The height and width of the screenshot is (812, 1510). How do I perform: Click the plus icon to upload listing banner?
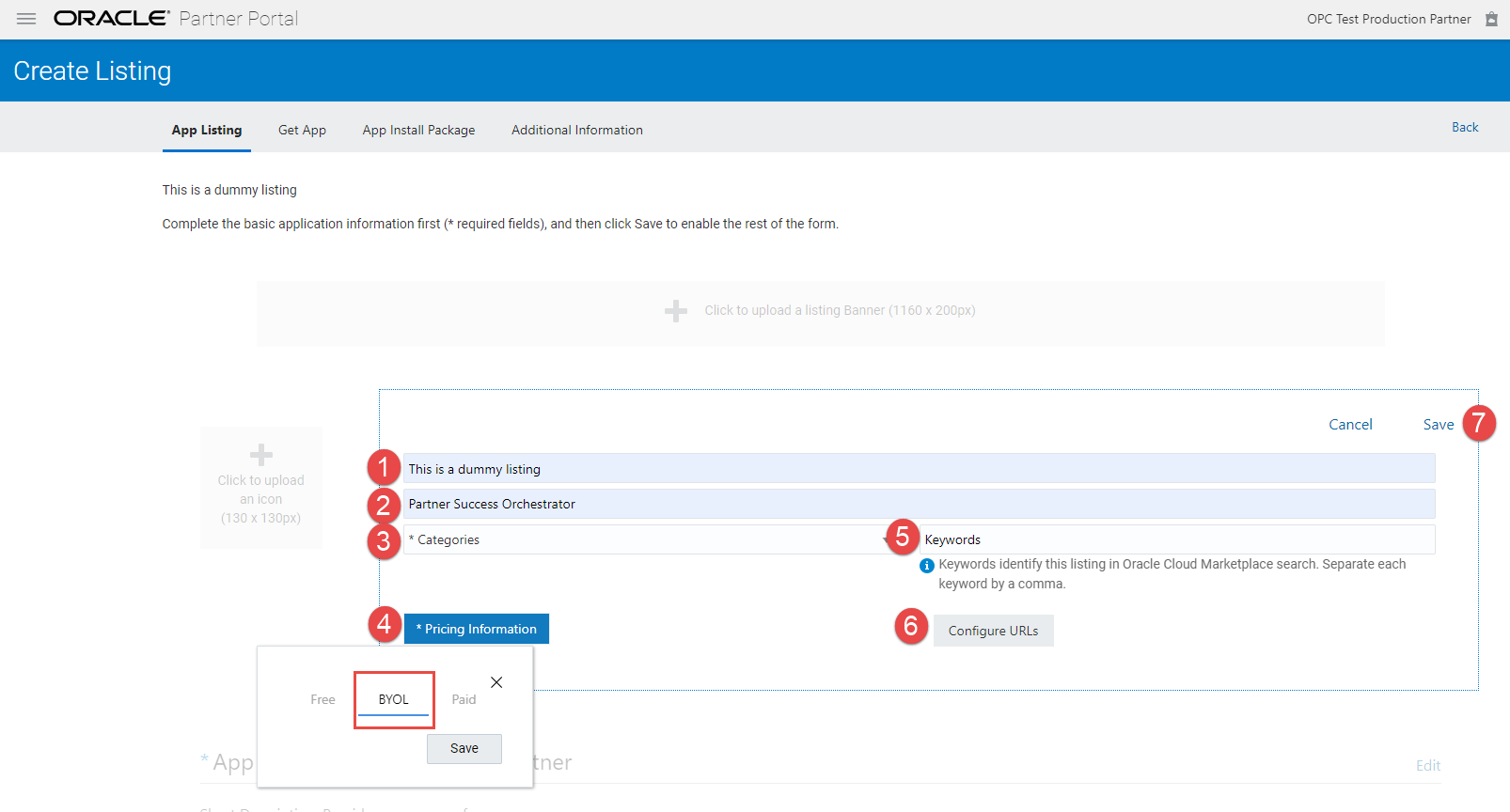(675, 311)
